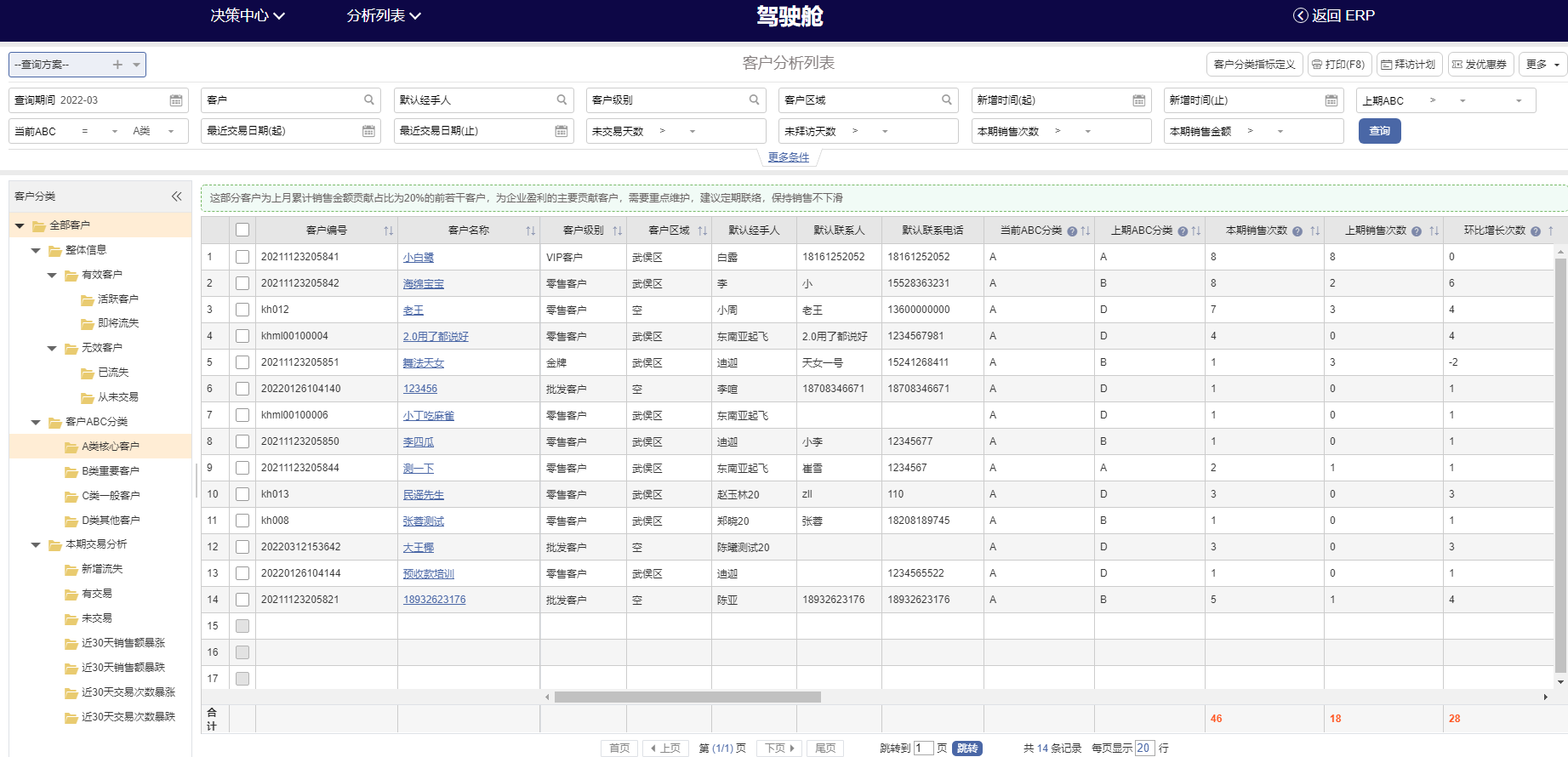The image size is (1568, 757).
Task: Collapse the 客户分类 sidebar panel
Action: 176,196
